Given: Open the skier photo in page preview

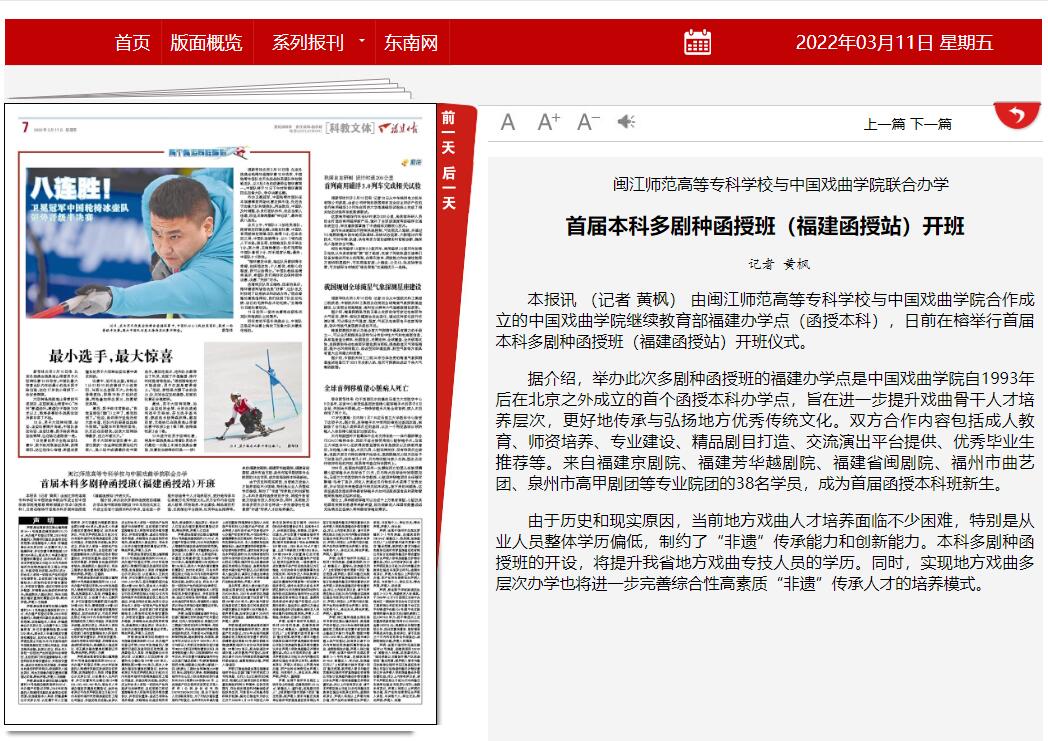Looking at the screenshot, I should tap(253, 398).
